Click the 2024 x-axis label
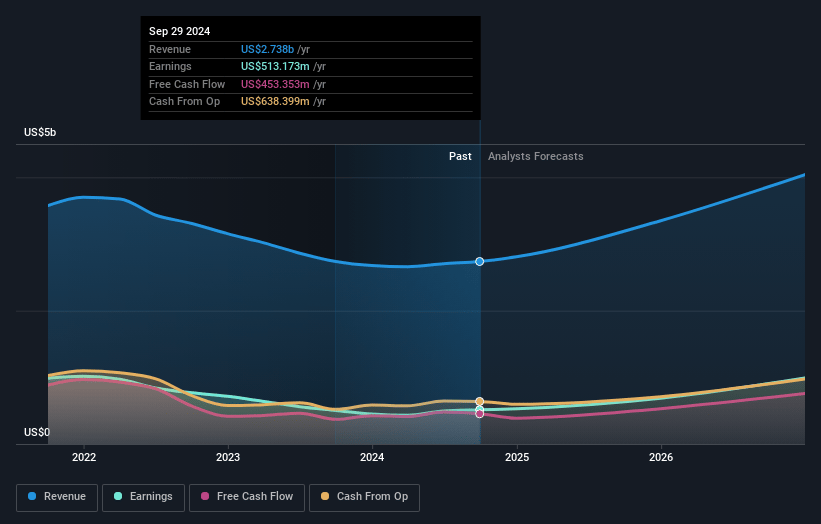The image size is (821, 524). pyautogui.click(x=372, y=457)
